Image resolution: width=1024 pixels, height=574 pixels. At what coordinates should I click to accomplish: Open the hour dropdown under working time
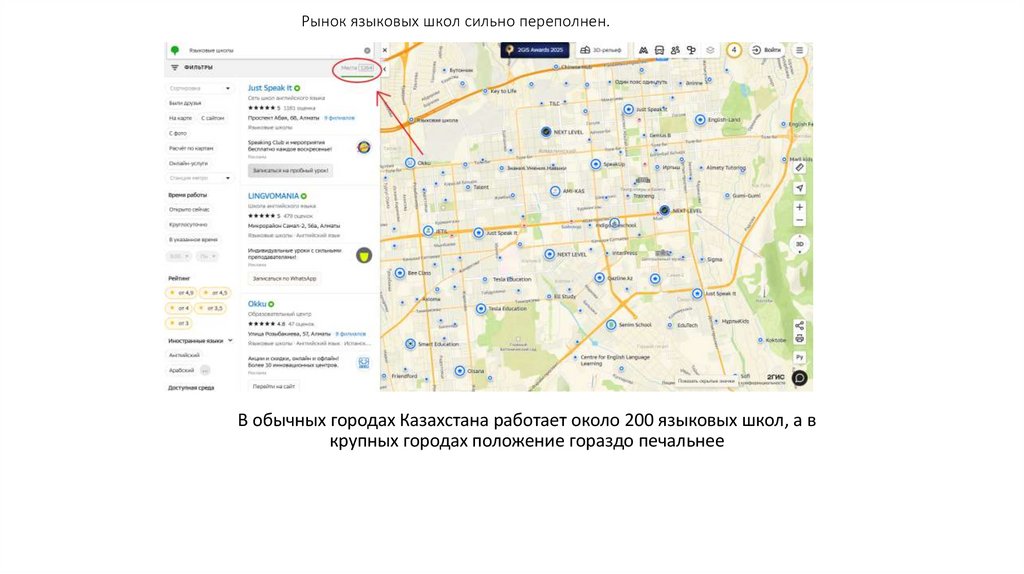click(x=178, y=257)
